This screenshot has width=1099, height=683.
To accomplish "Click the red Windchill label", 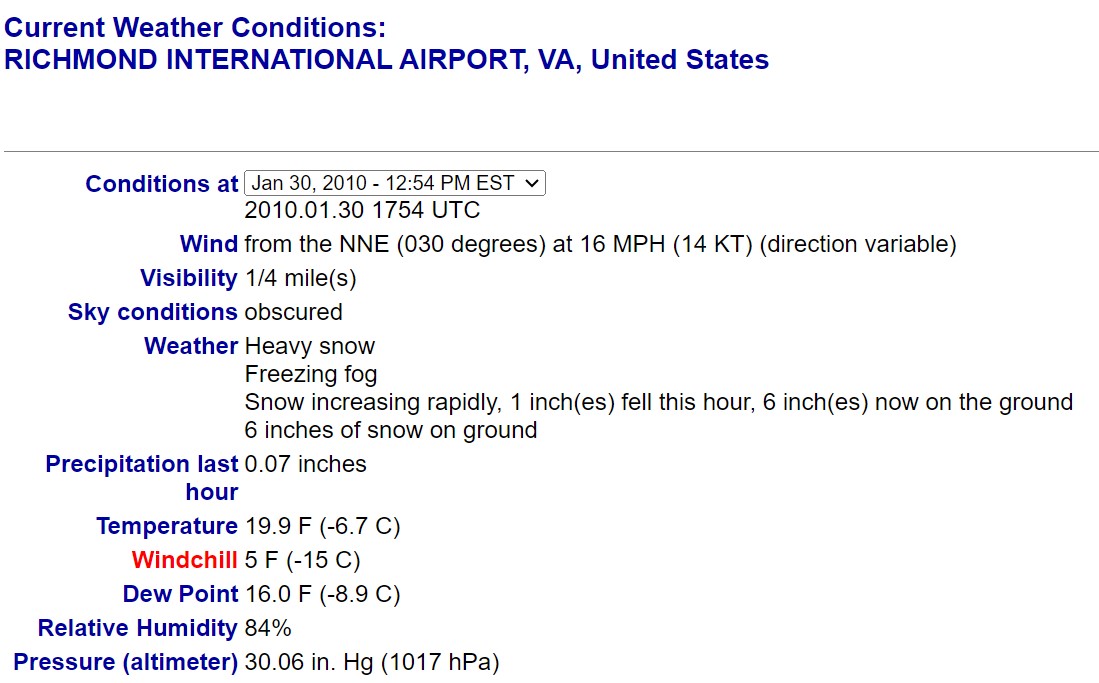I will click(184, 560).
